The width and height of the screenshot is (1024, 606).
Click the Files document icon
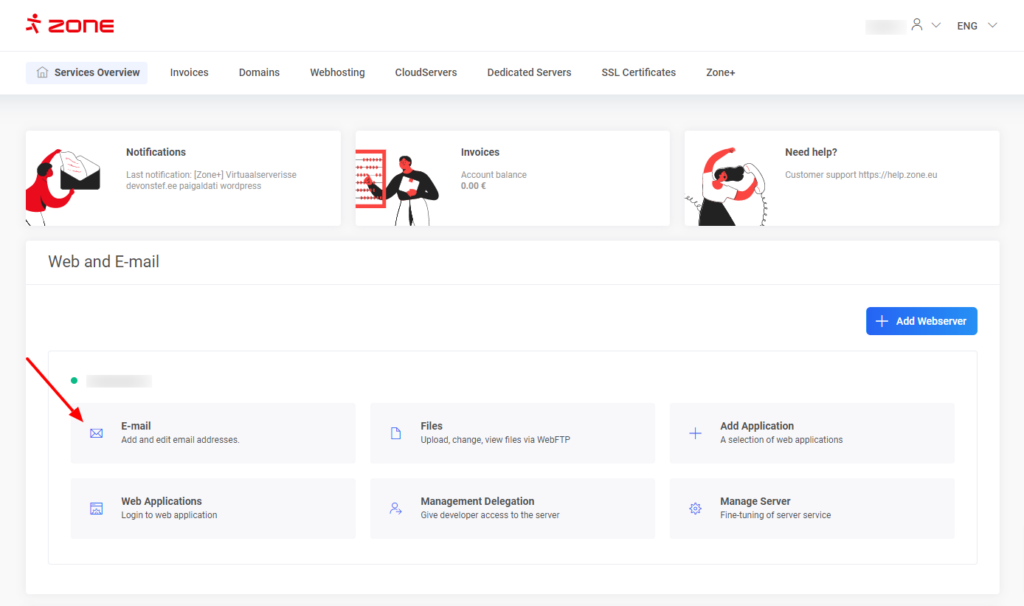point(396,433)
